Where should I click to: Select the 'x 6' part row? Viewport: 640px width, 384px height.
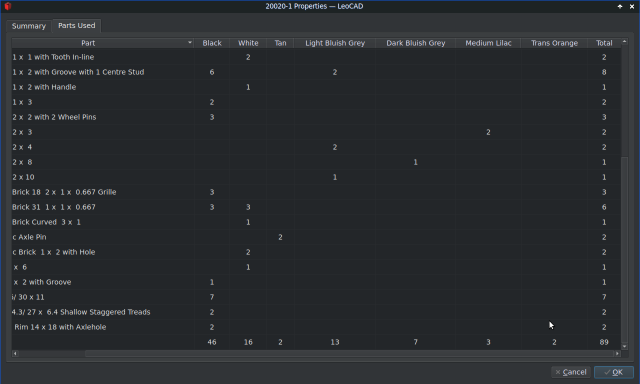click(316, 267)
